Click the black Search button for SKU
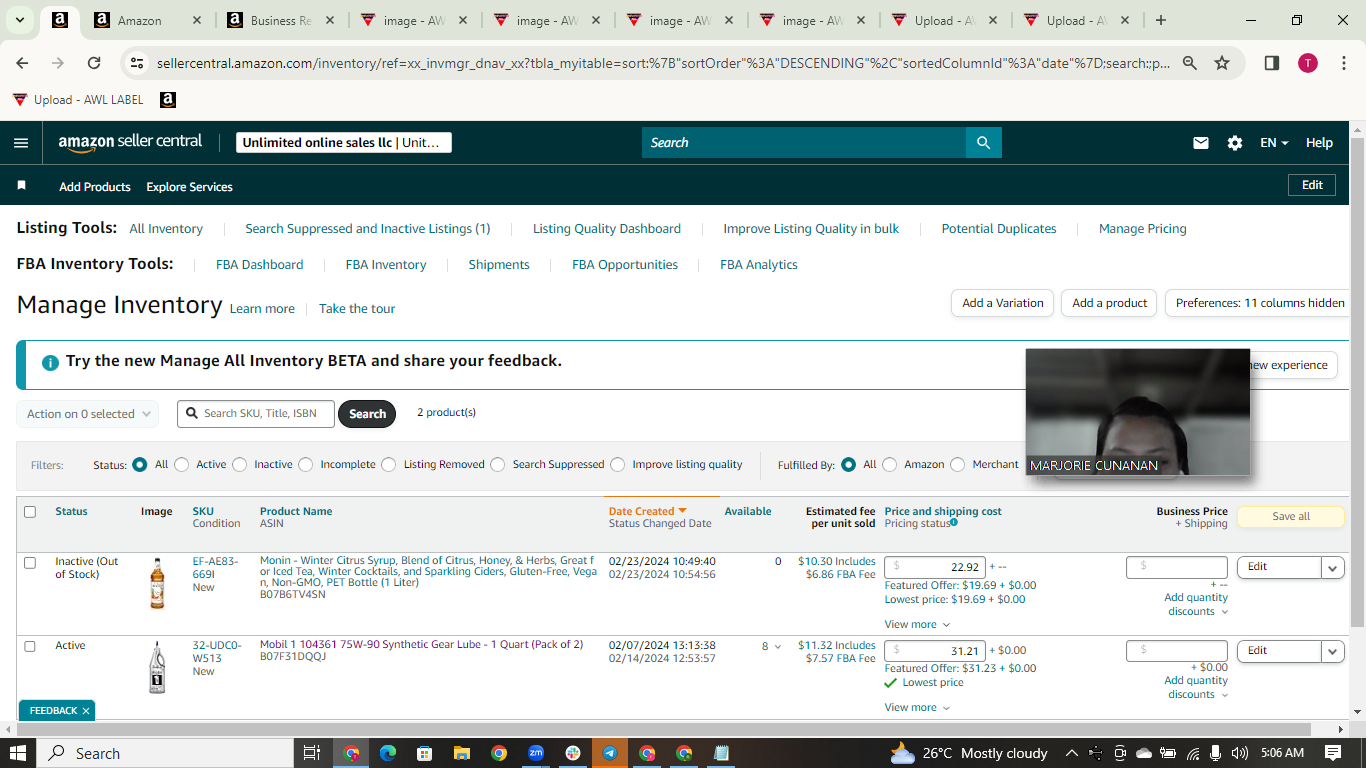This screenshot has width=1366, height=768. click(367, 414)
